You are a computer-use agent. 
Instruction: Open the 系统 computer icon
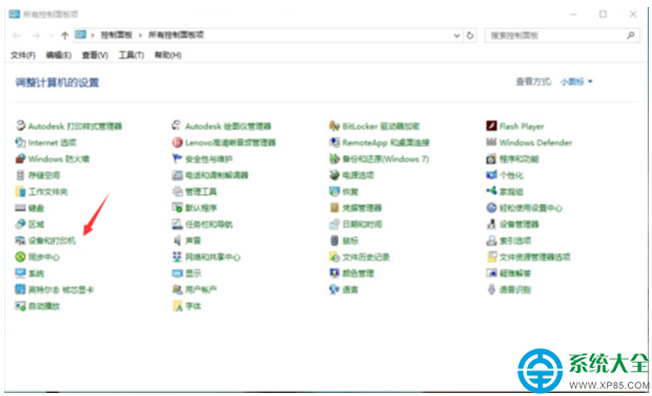pos(20,273)
